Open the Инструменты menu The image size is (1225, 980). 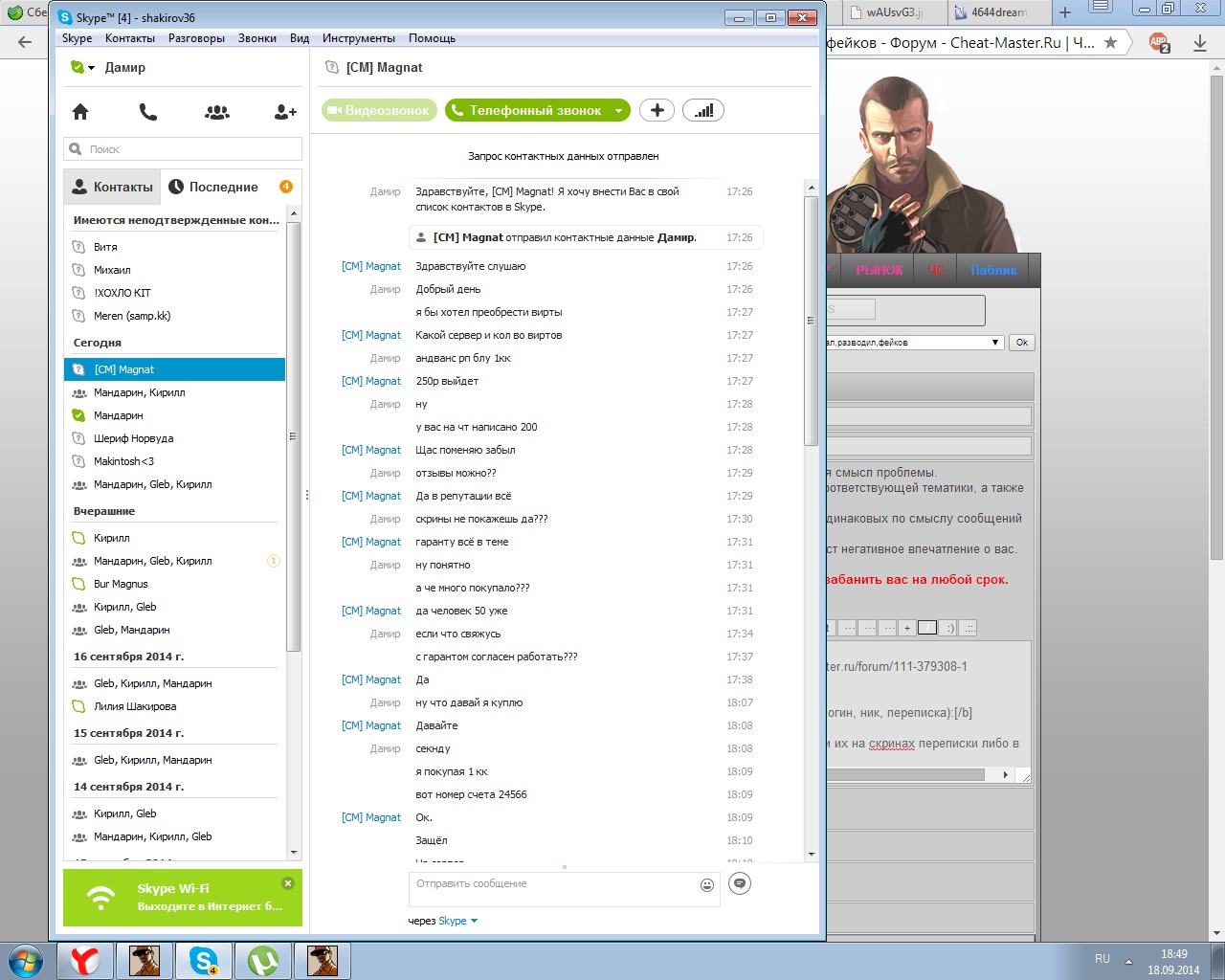pyautogui.click(x=359, y=38)
